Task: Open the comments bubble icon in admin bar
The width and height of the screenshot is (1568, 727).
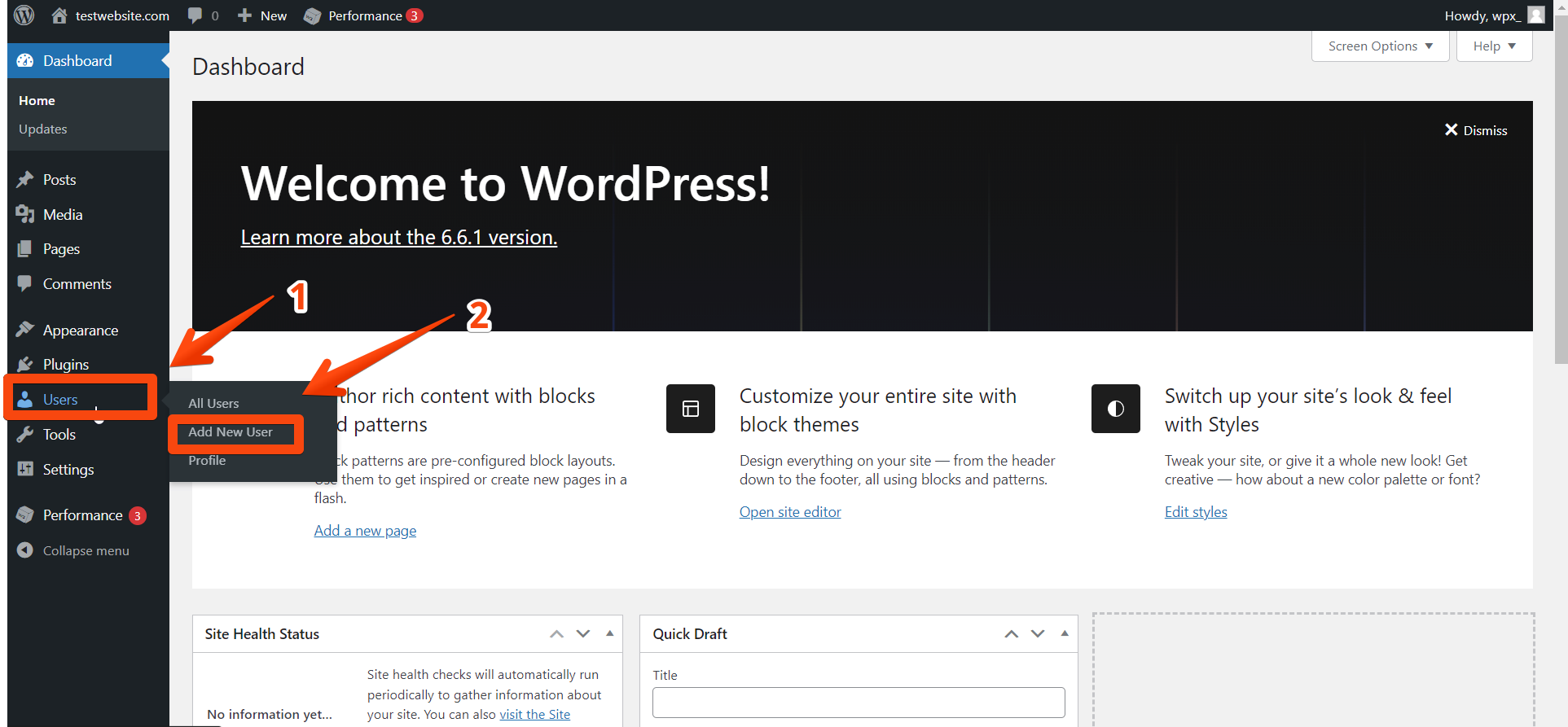Action: [x=195, y=15]
